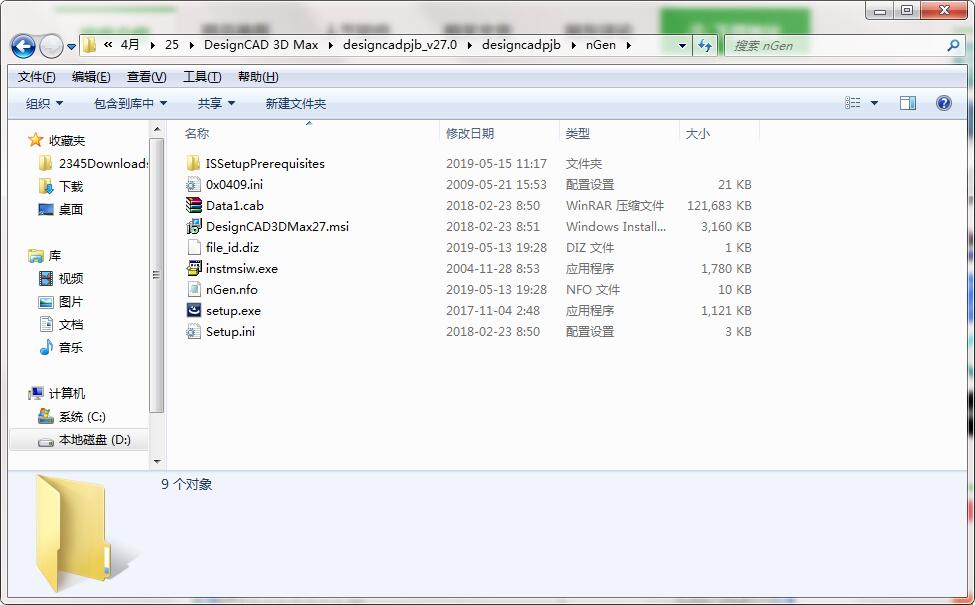Select 本地磁盘 (D:) drive
Image resolution: width=975 pixels, height=605 pixels.
tap(95, 440)
